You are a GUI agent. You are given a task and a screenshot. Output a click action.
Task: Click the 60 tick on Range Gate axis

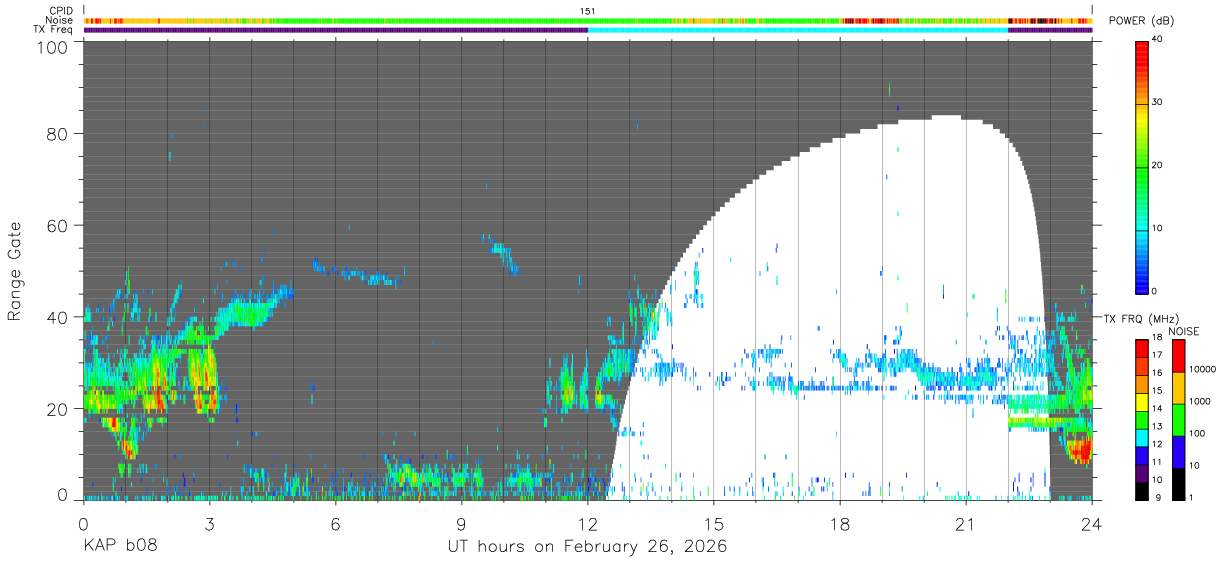(59, 225)
